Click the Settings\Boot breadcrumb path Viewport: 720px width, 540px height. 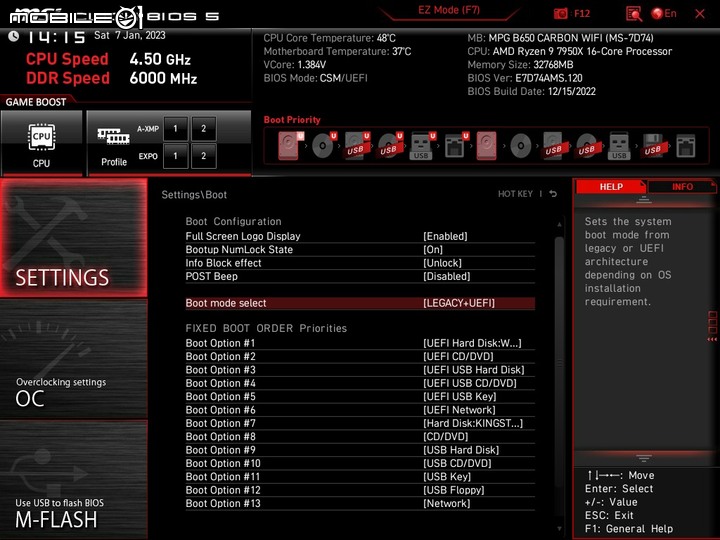coord(194,195)
